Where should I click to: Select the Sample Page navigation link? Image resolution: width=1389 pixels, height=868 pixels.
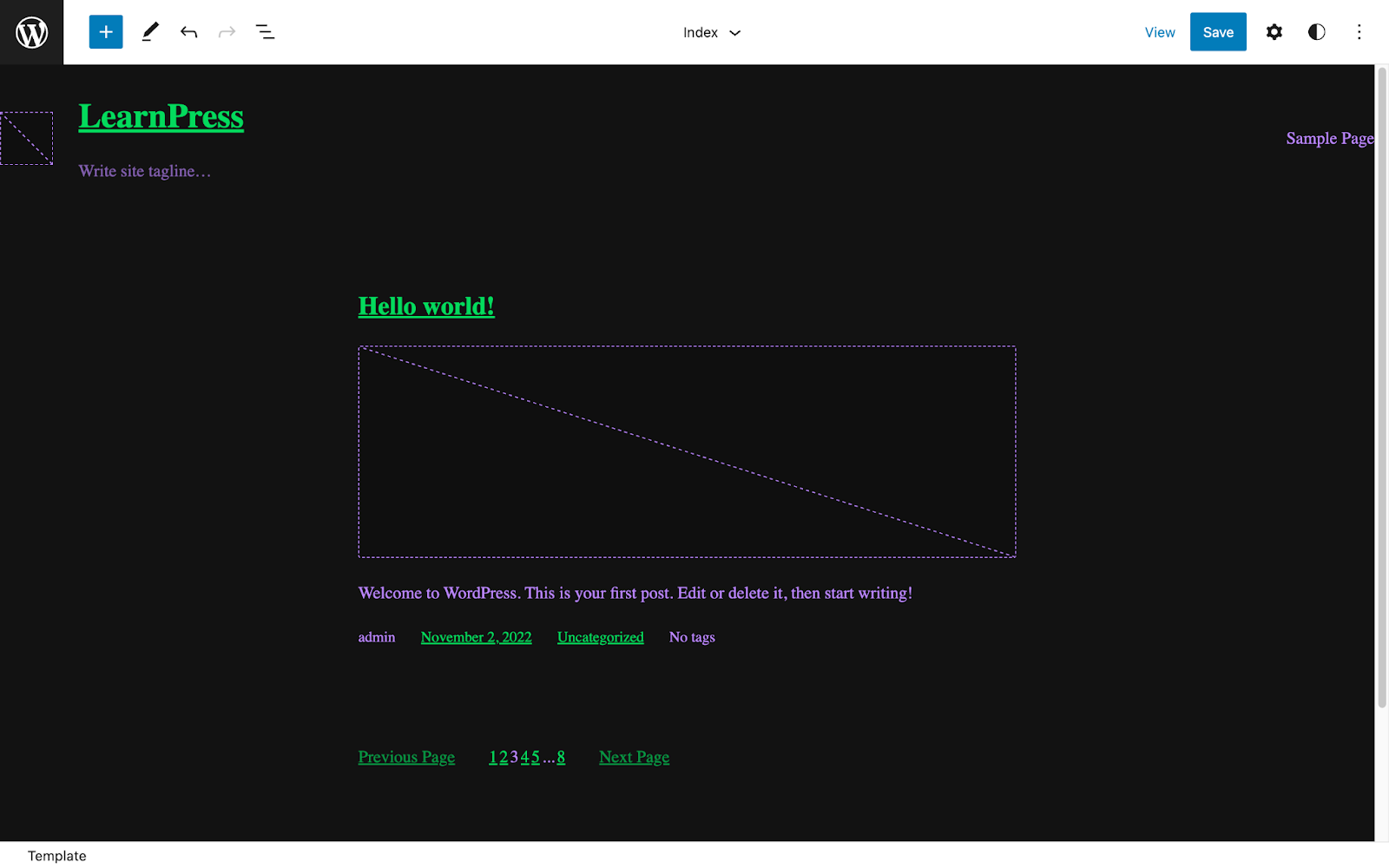click(1330, 139)
